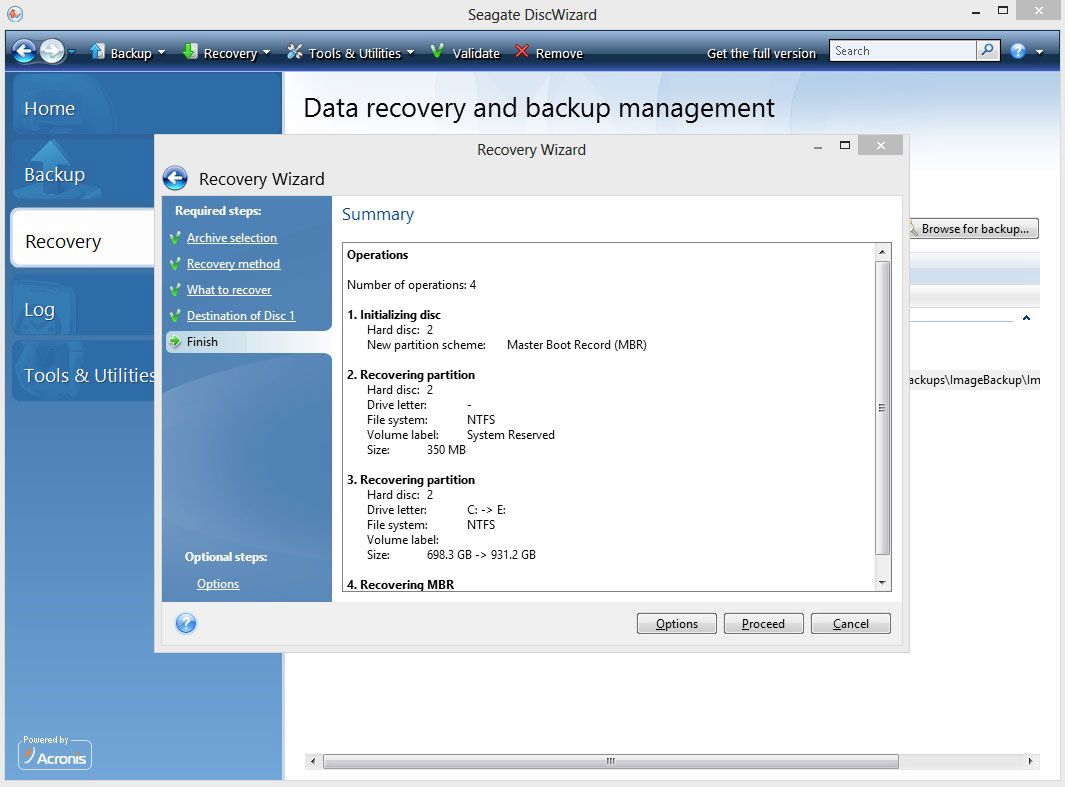
Task: Click the Validate toolbar icon
Action: [x=438, y=52]
